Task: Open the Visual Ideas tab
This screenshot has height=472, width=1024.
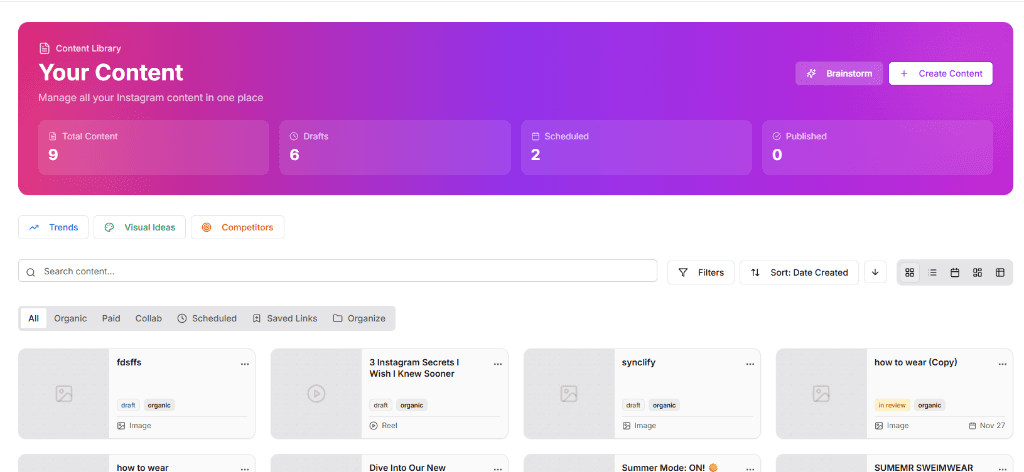Action: pyautogui.click(x=139, y=227)
